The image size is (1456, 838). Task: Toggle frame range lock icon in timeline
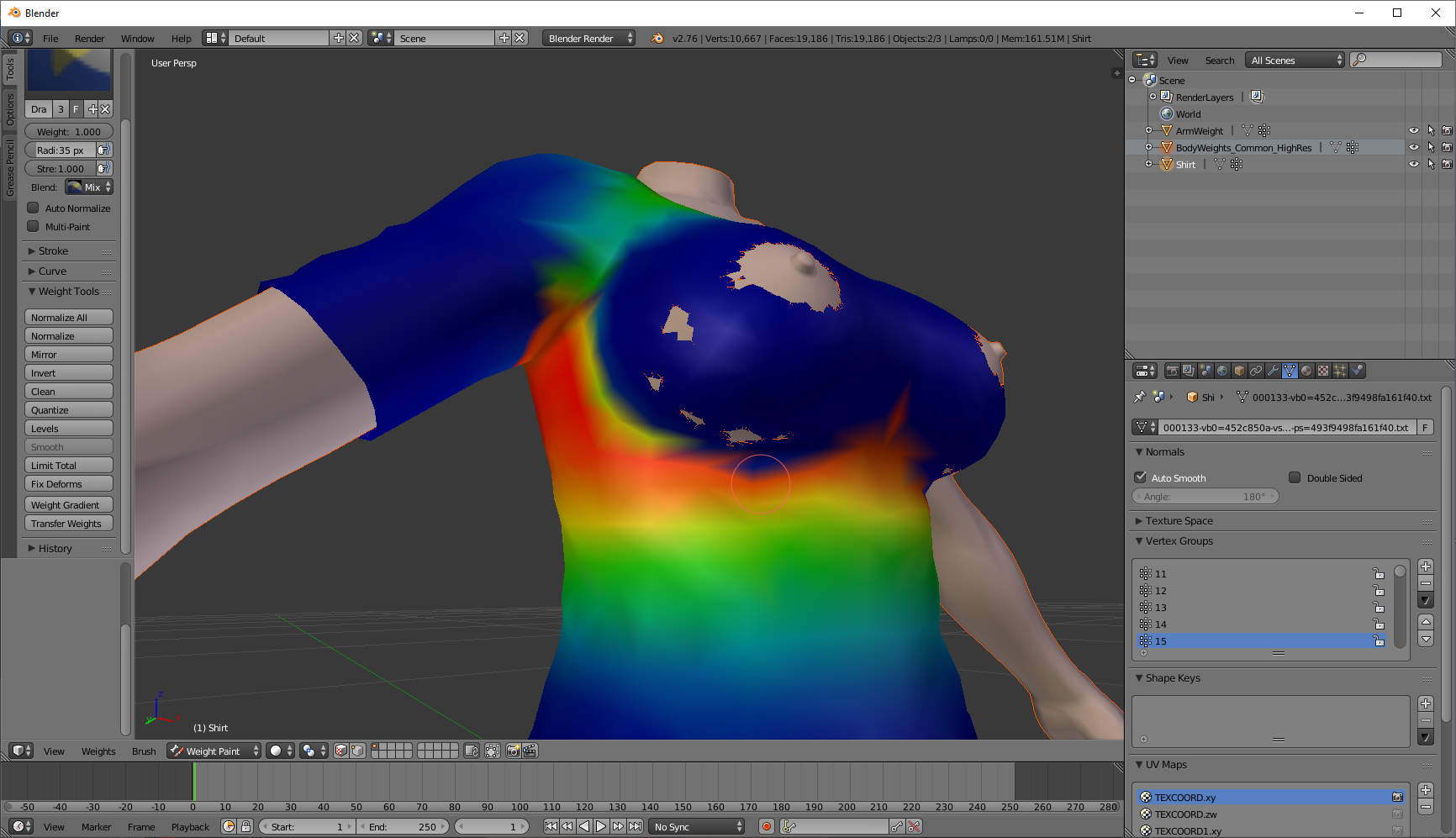[245, 826]
